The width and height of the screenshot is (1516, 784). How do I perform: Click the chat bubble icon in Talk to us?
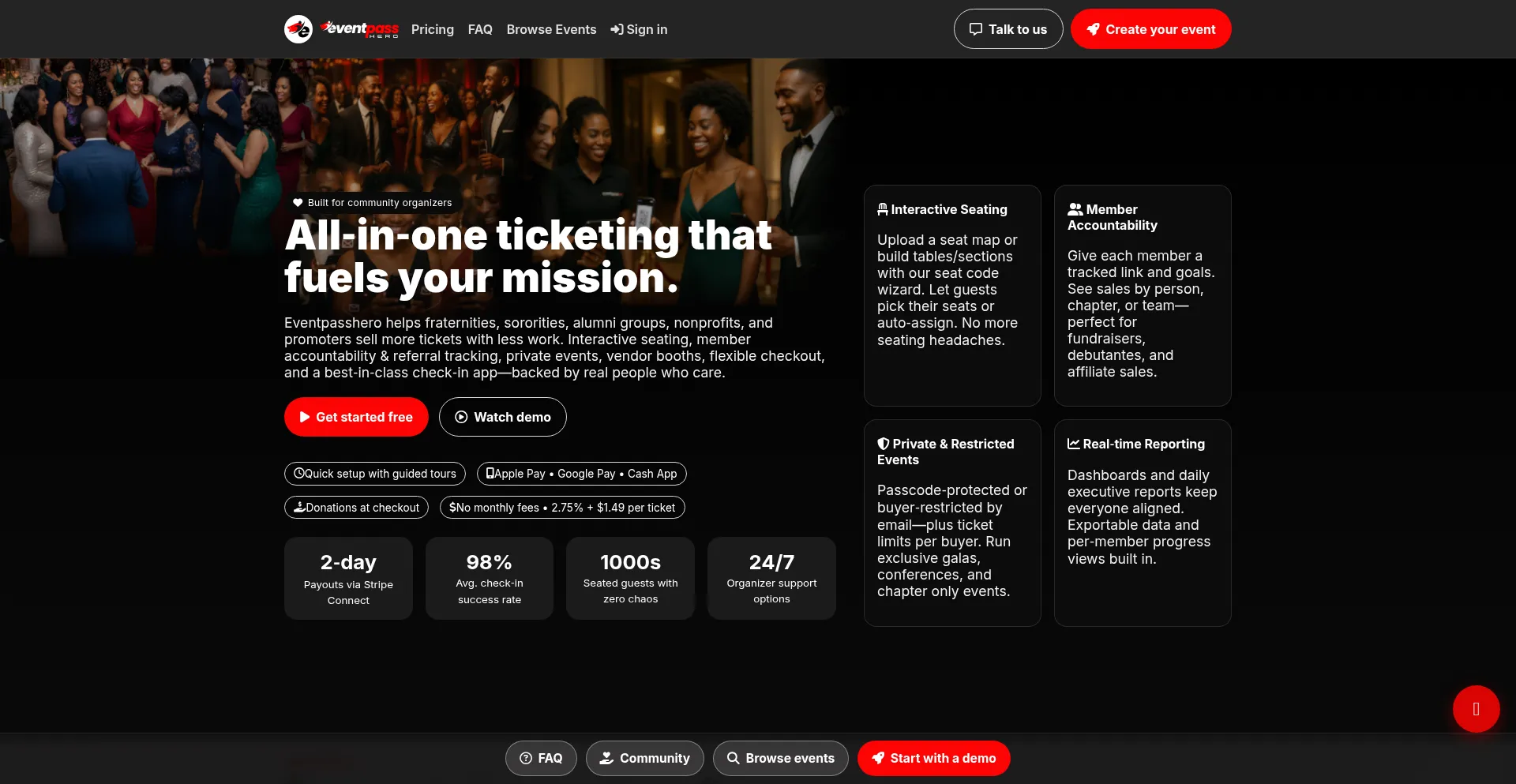976,28
